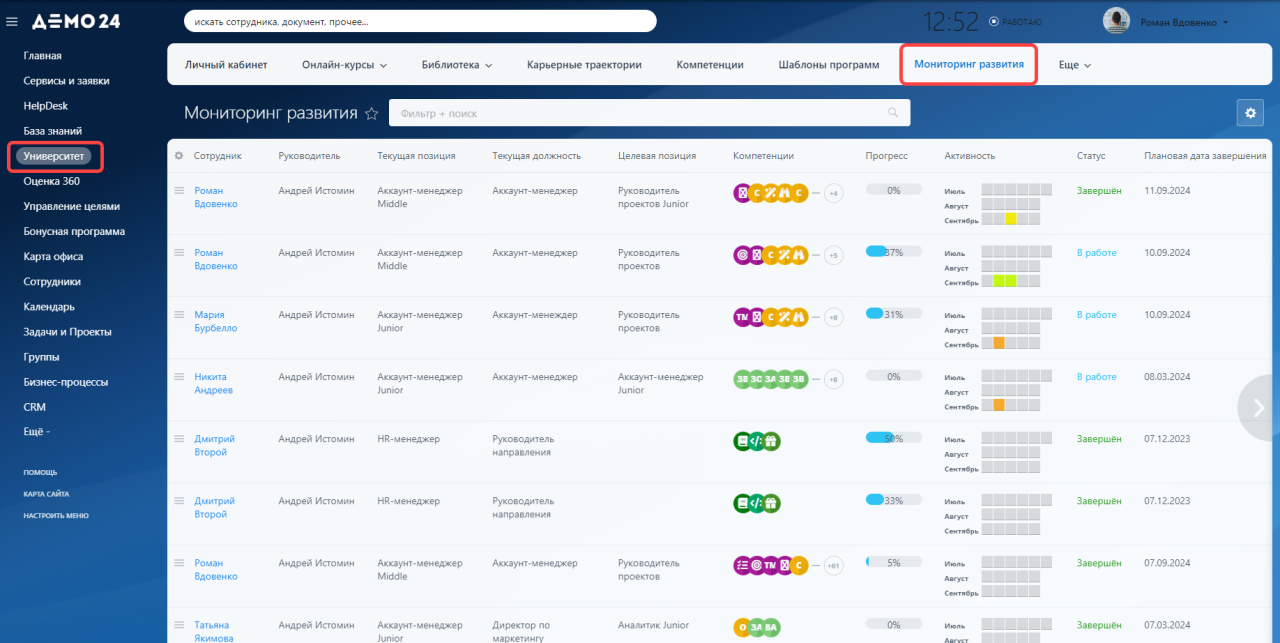This screenshot has width=1280, height=643.
Task: Expand the Онлайн-курсы dropdown
Action: coord(344,65)
